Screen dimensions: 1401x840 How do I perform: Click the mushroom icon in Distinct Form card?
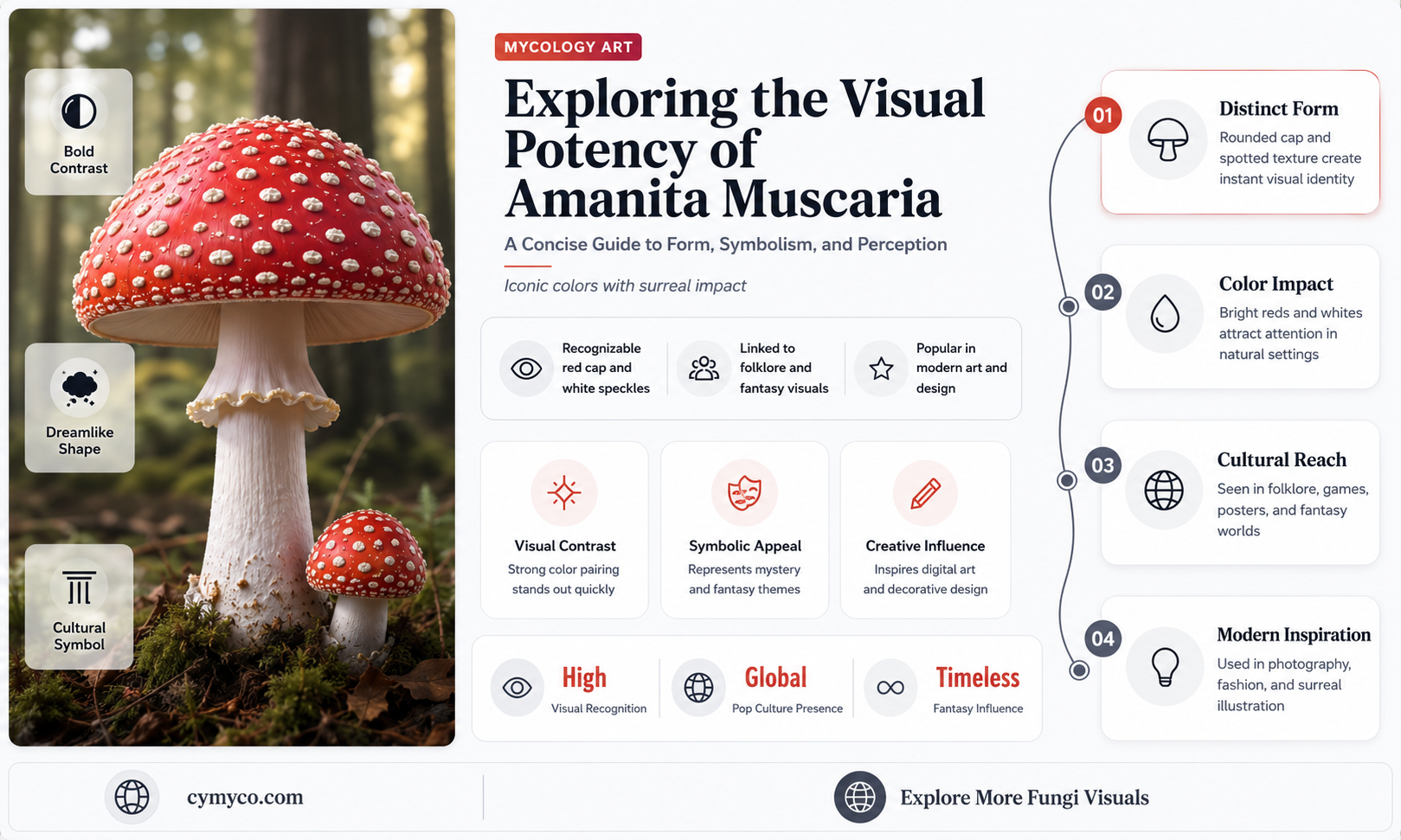1167,140
